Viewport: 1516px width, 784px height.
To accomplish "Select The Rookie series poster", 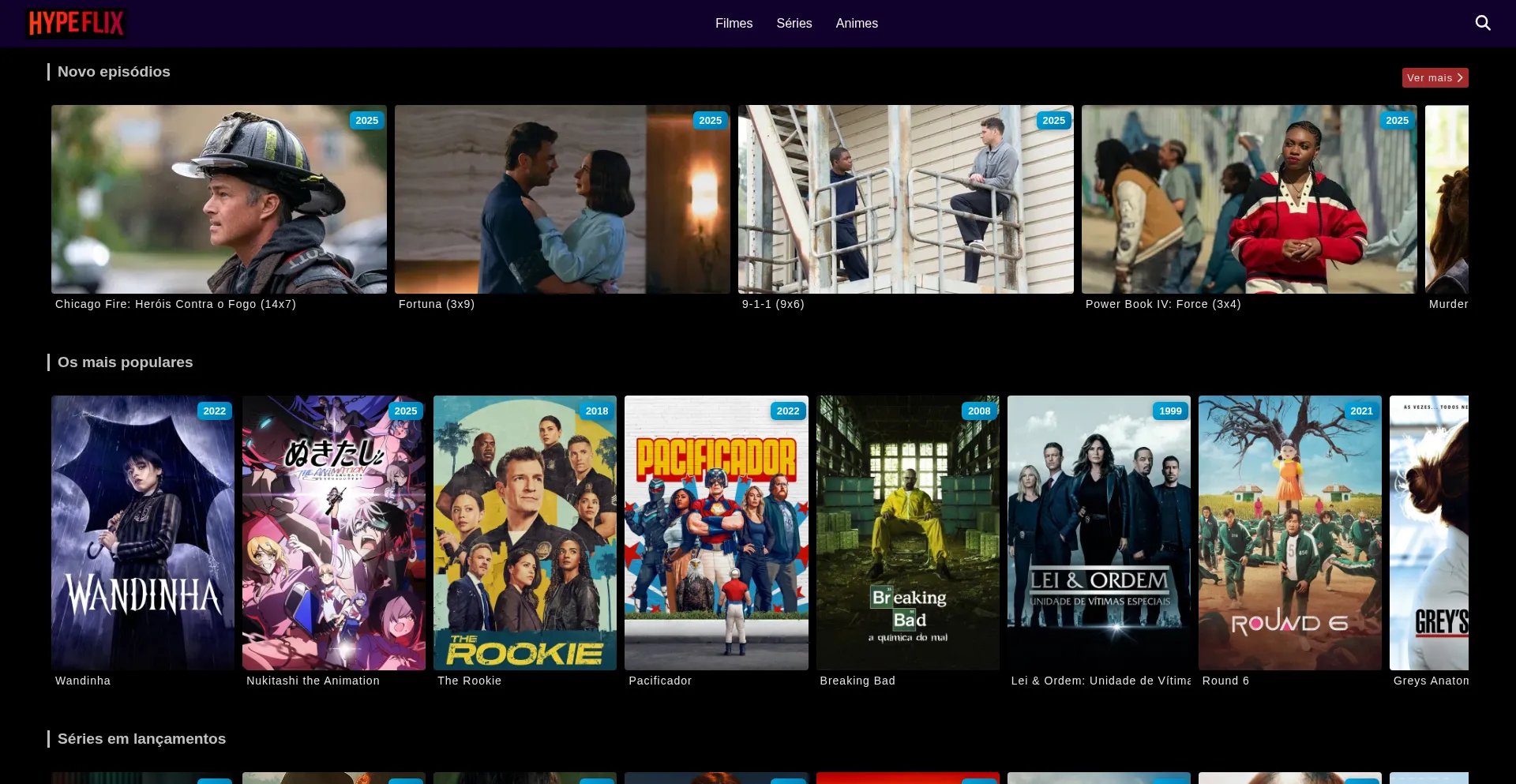I will point(524,533).
